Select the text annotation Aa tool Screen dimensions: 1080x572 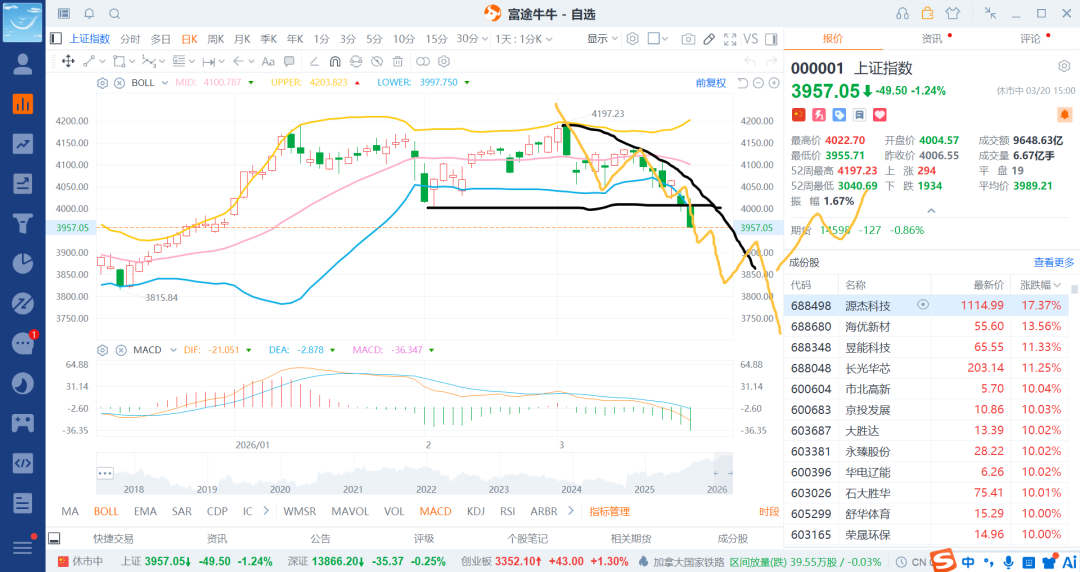click(268, 61)
